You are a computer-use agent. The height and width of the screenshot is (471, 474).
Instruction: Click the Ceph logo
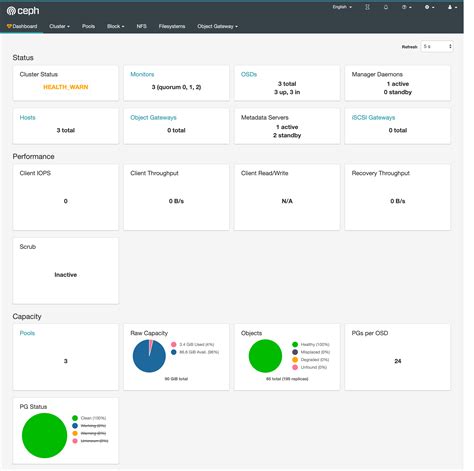pos(23,11)
